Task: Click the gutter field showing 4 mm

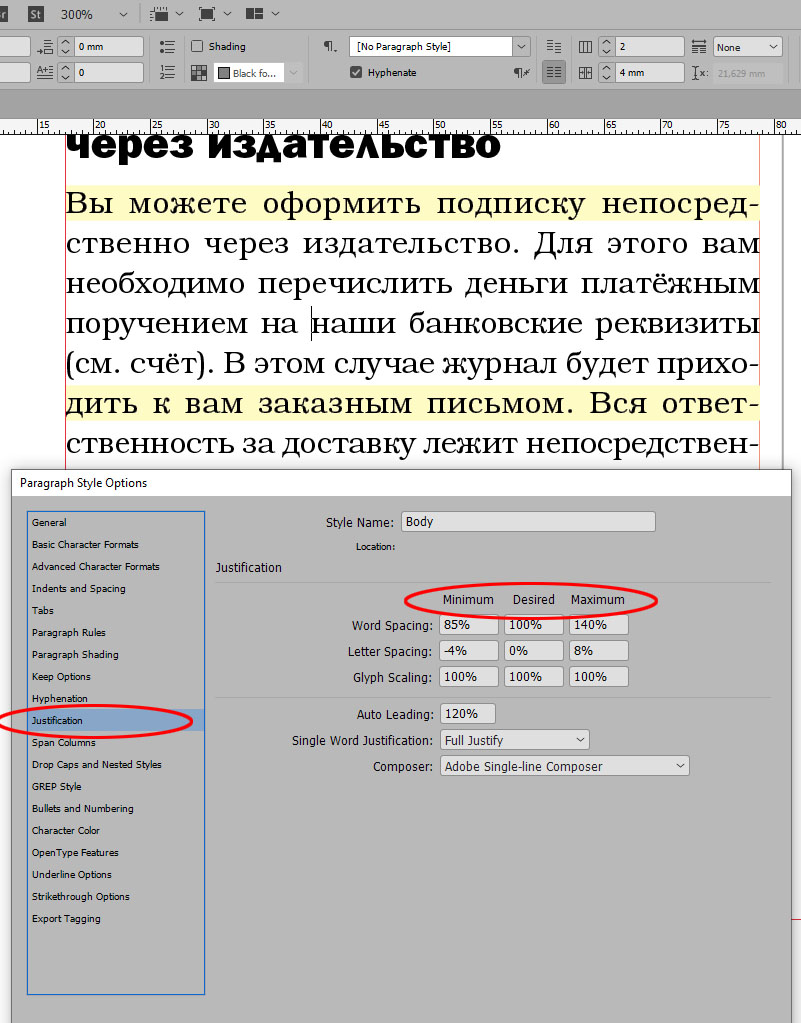Action: click(650, 73)
